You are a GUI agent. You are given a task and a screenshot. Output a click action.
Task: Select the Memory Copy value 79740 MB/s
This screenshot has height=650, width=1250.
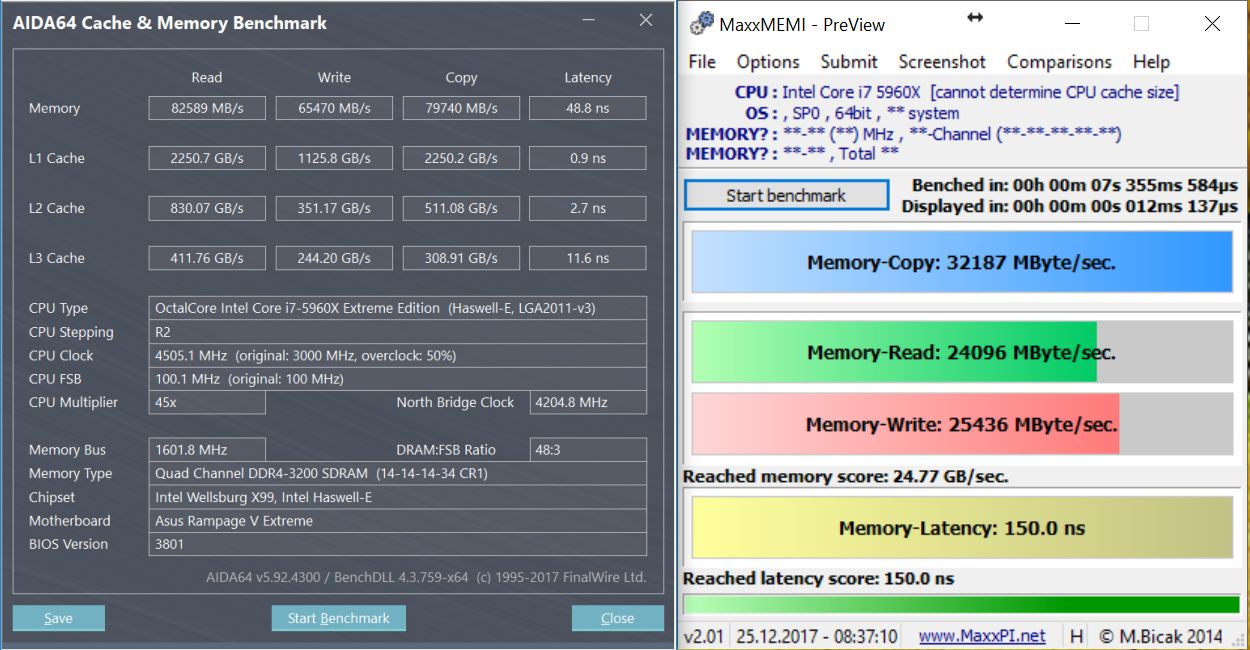tap(461, 108)
